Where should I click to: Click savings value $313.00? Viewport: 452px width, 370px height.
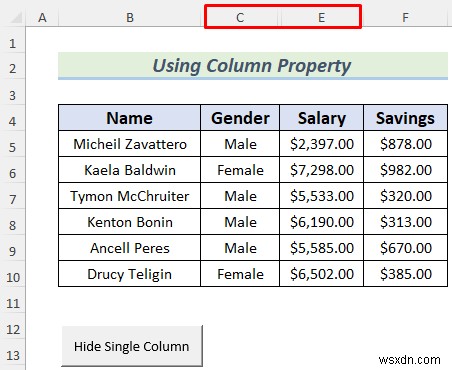coord(405,222)
